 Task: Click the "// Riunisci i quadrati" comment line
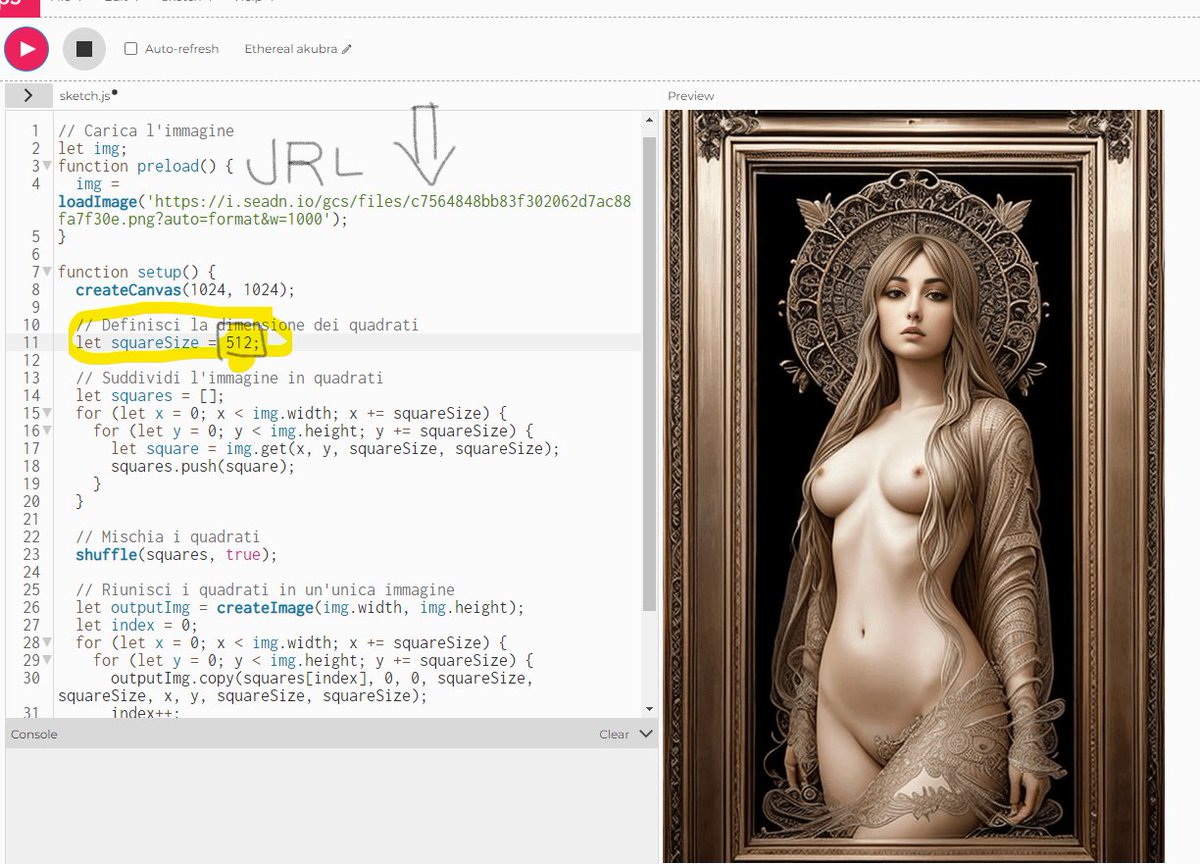265,590
